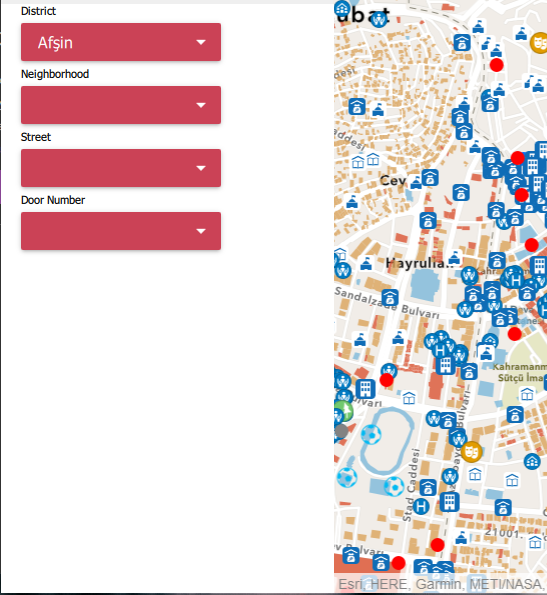Click the 'Hayrulla..' map label

pyautogui.click(x=420, y=263)
